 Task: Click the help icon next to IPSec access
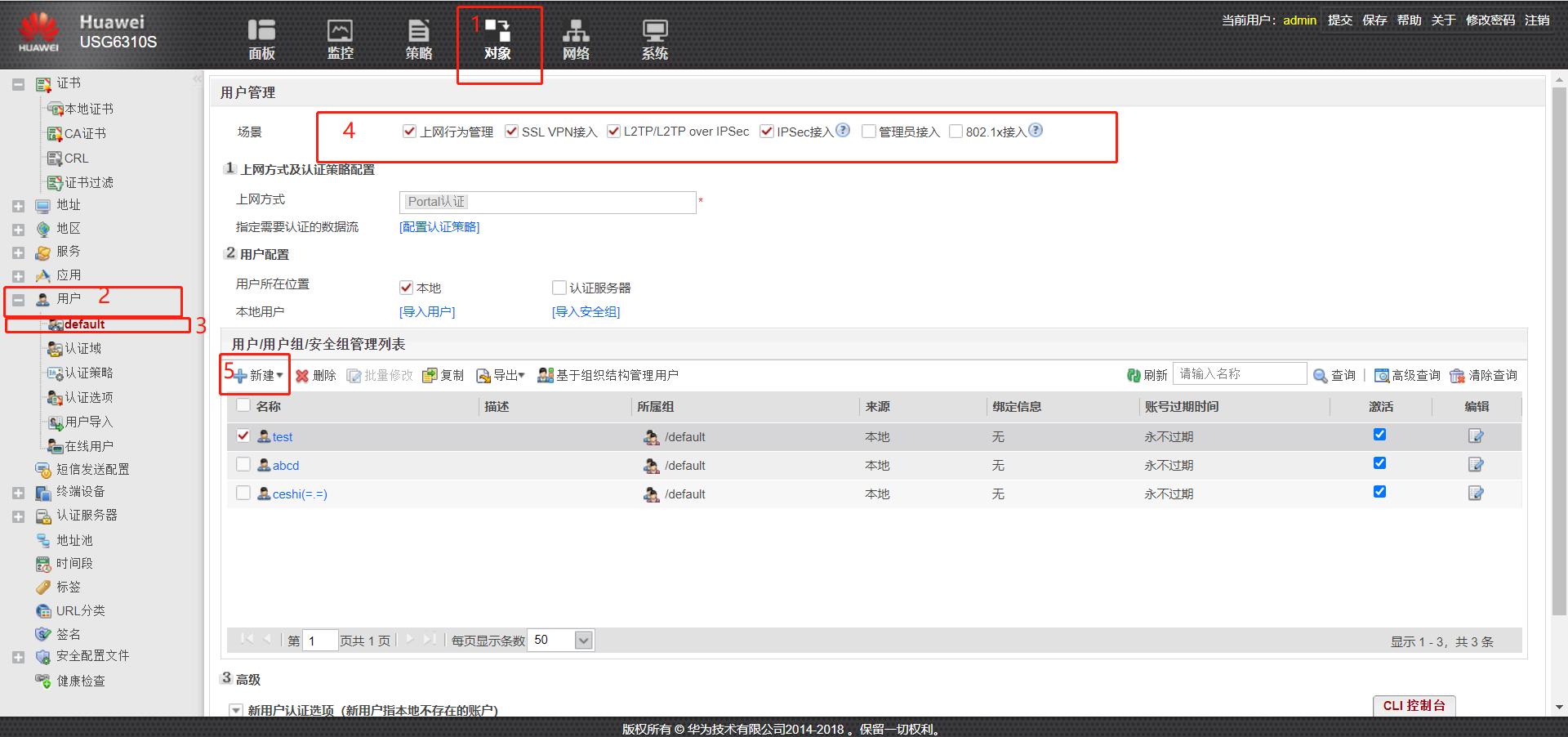tap(843, 131)
